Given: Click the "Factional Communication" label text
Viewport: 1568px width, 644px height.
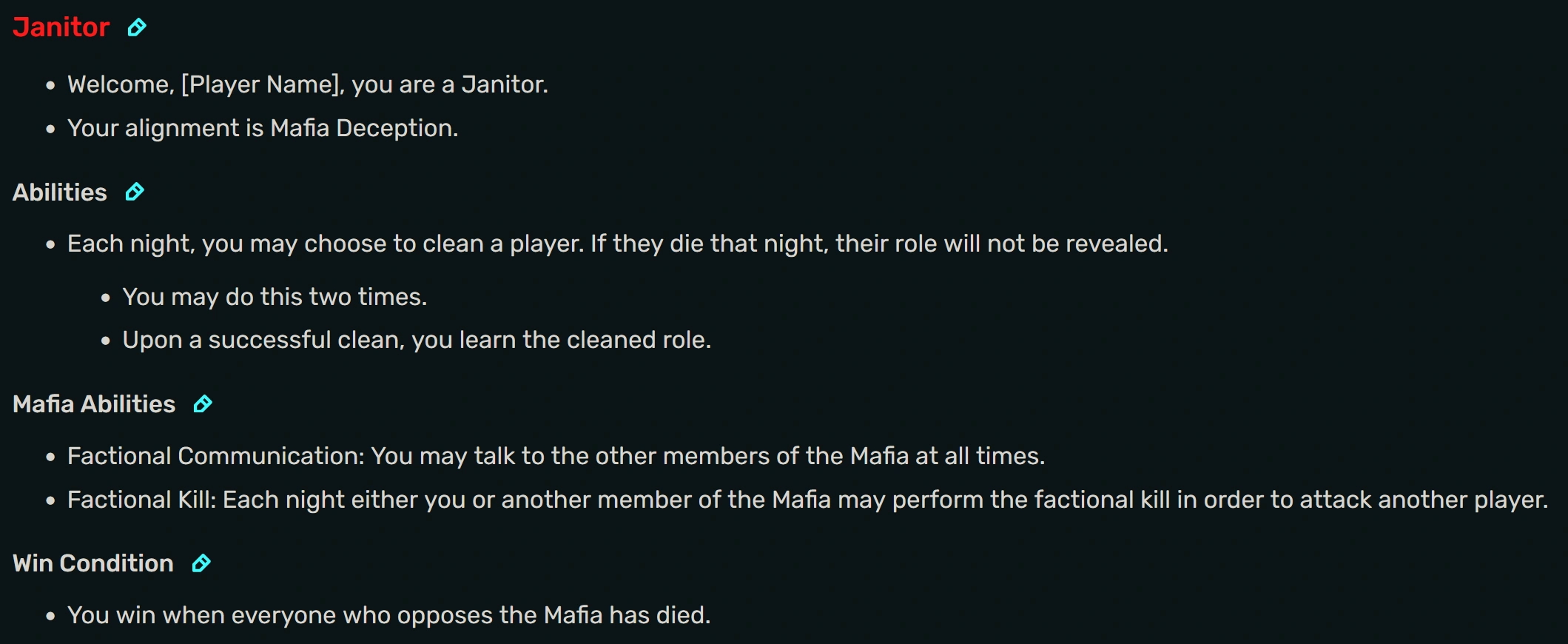Looking at the screenshot, I should 216,456.
